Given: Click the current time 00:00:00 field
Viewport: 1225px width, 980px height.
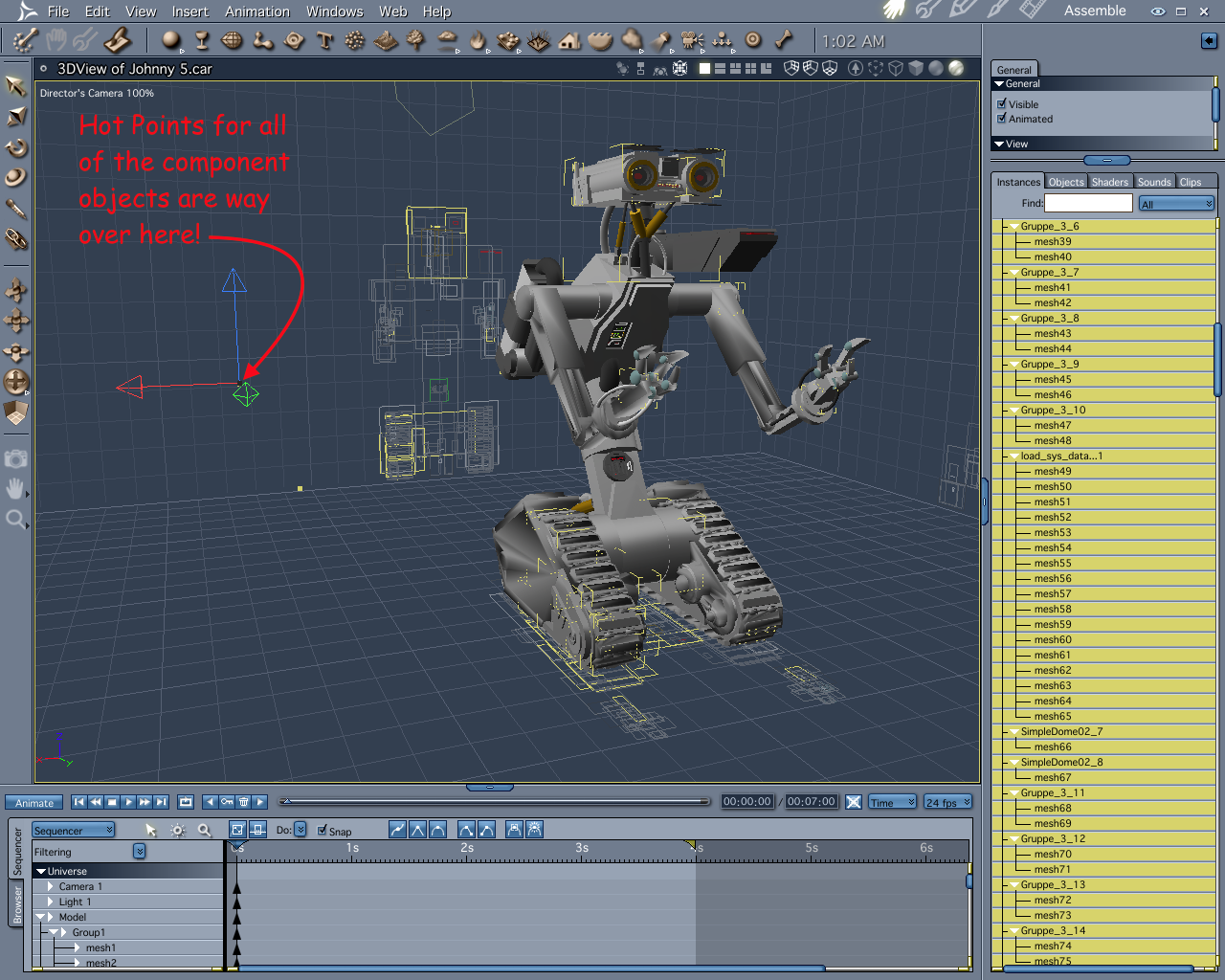Looking at the screenshot, I should (747, 802).
